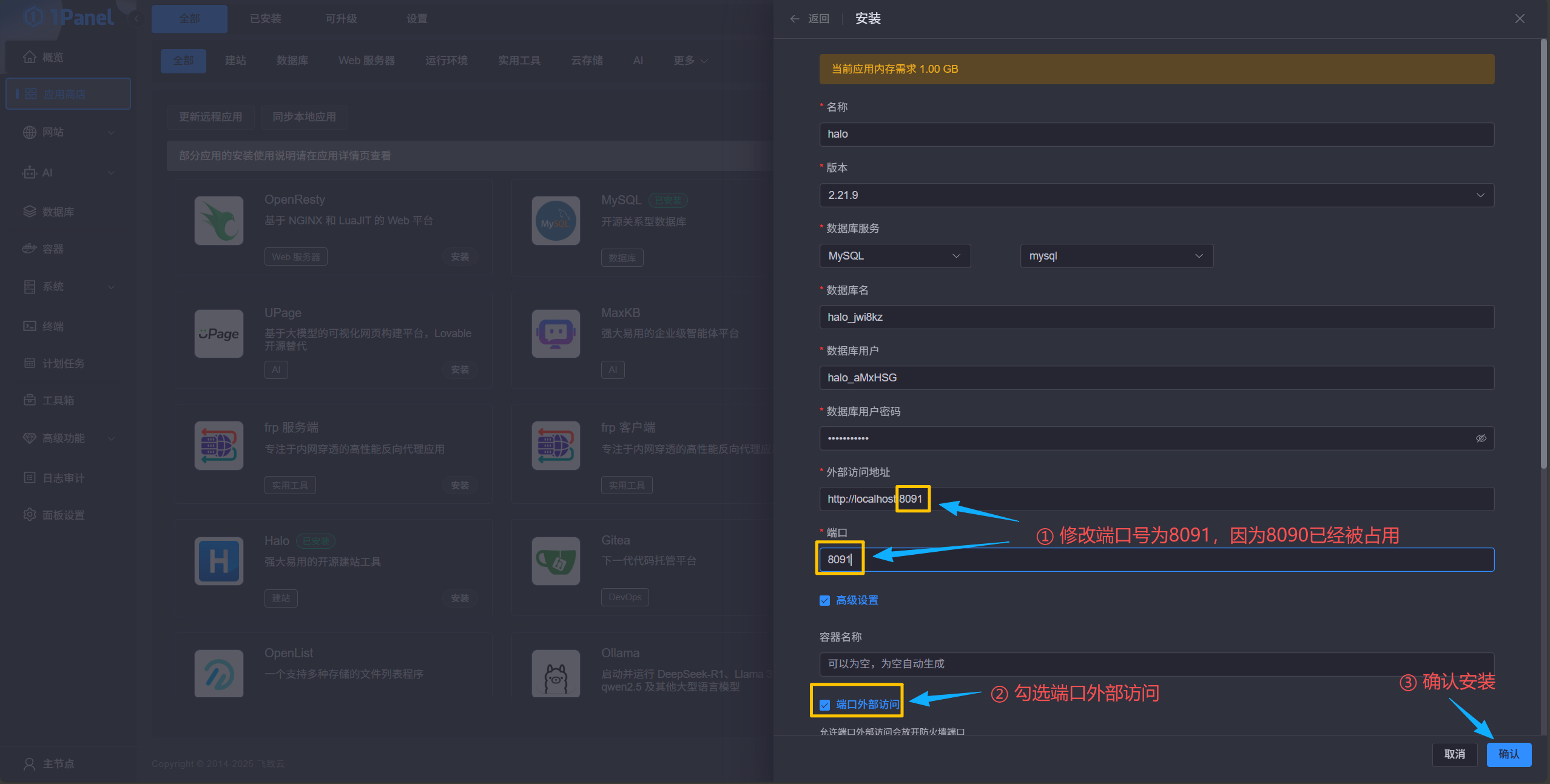Toggle password visibility for 数据库用户密码
This screenshot has height=784, width=1550.
tap(1480, 438)
